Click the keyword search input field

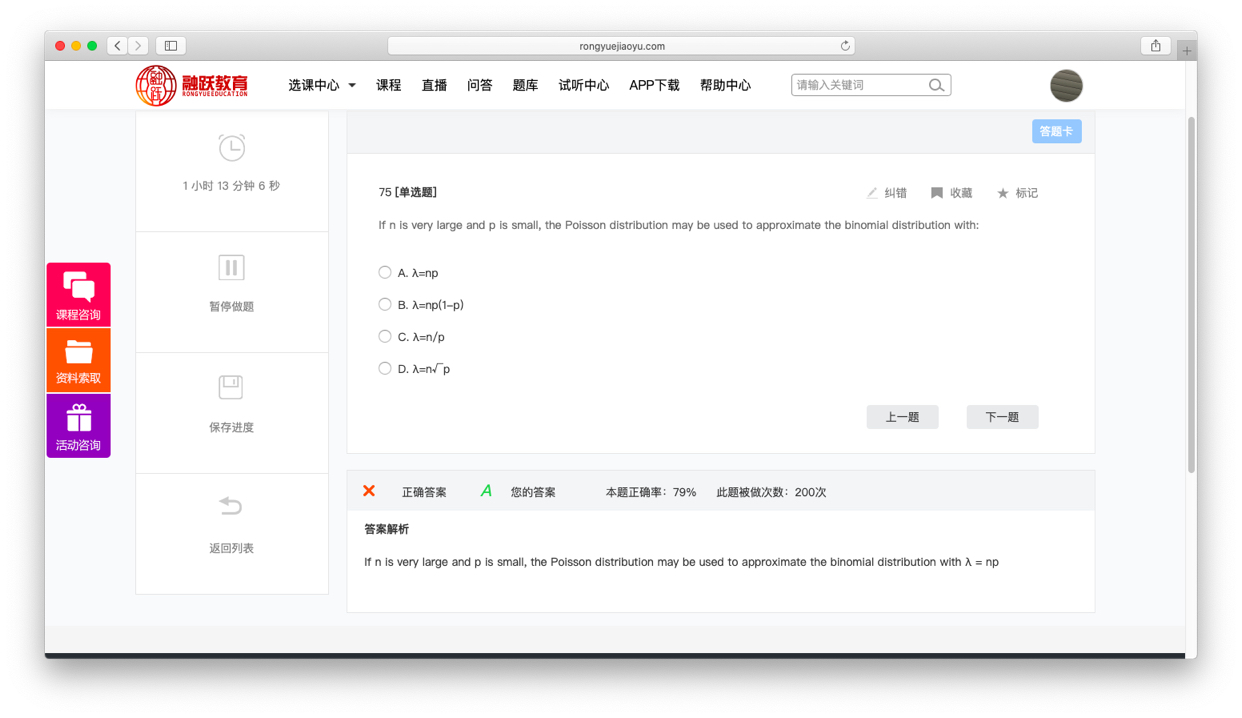858,86
